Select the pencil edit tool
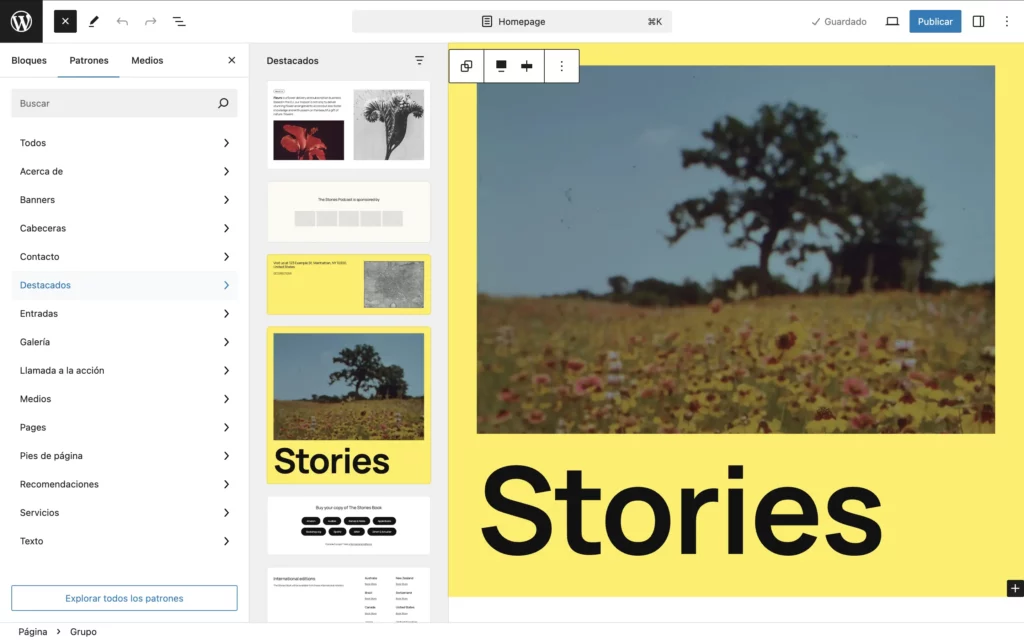Image resolution: width=1024 pixels, height=640 pixels. point(94,21)
